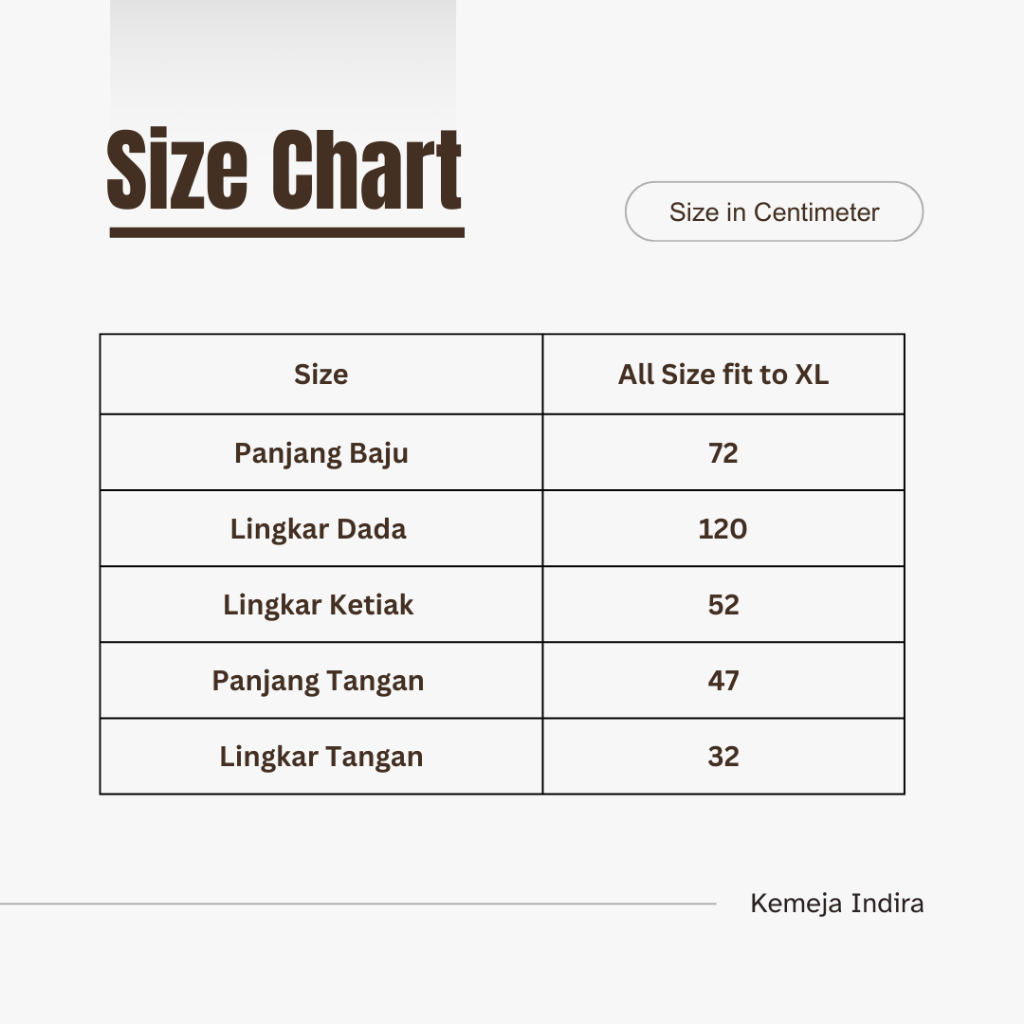Select the value 72 in the table
Viewport: 1024px width, 1024px height.
coord(723,453)
